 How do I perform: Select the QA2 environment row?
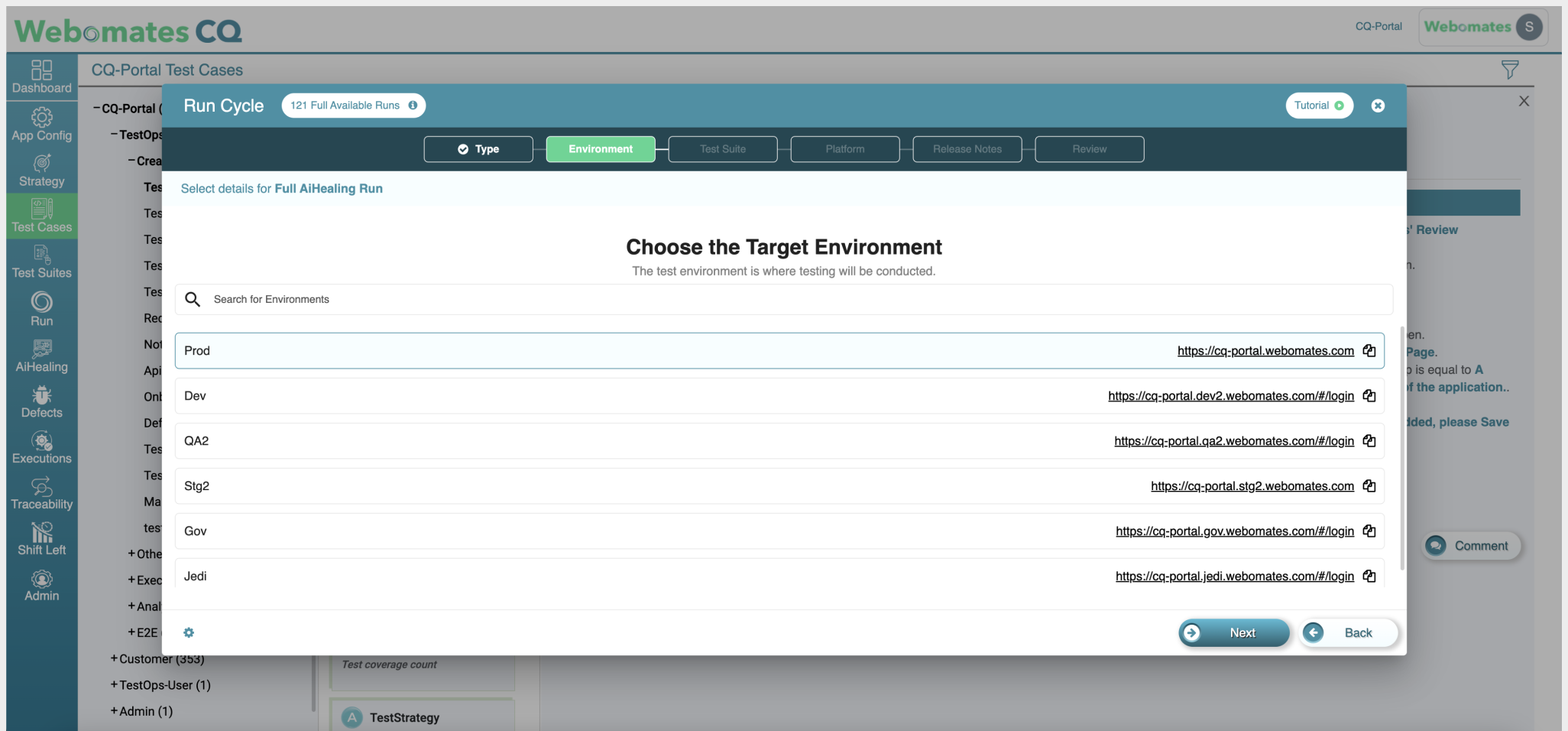coord(779,440)
